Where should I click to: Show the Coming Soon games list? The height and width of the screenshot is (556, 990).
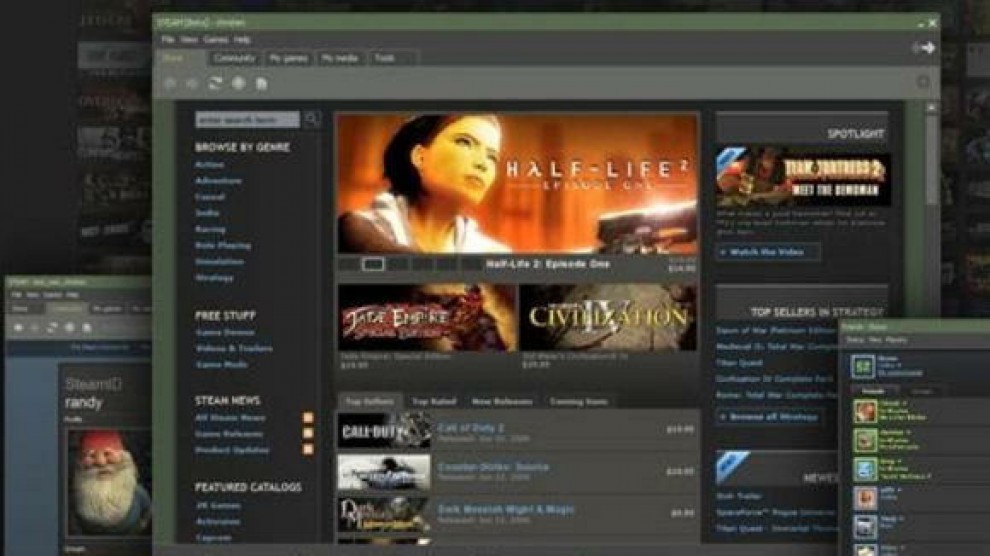point(578,401)
